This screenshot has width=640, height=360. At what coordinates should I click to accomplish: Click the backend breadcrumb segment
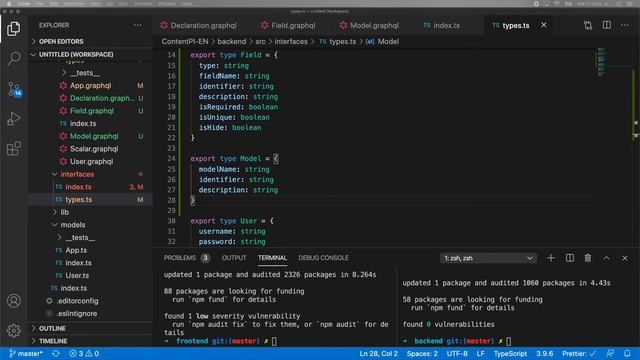click(231, 42)
